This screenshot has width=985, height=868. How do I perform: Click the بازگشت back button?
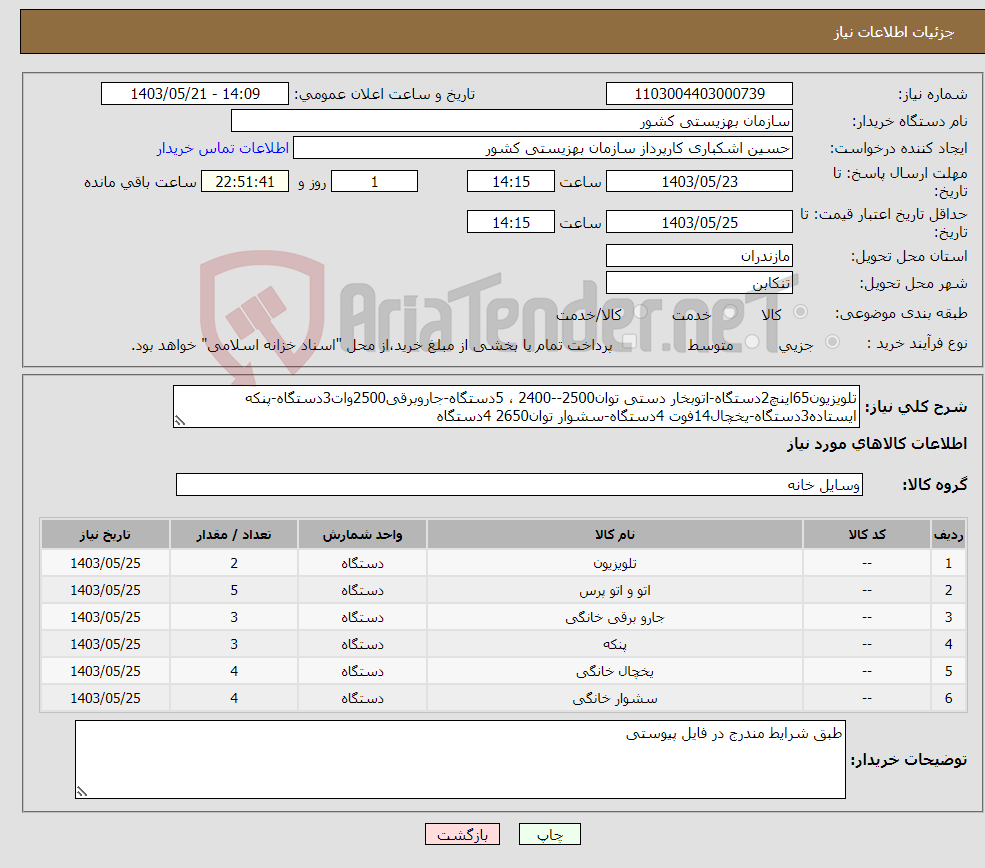[462, 834]
